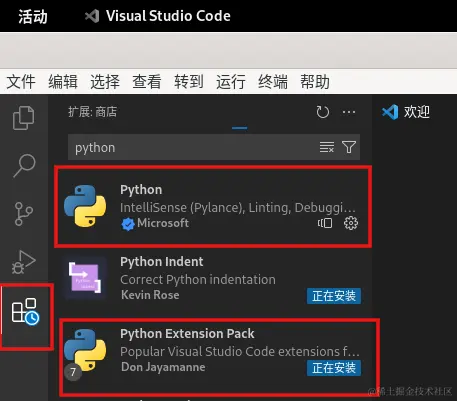The width and height of the screenshot is (457, 401).
Task: Open the 选择 menu
Action: tap(105, 82)
